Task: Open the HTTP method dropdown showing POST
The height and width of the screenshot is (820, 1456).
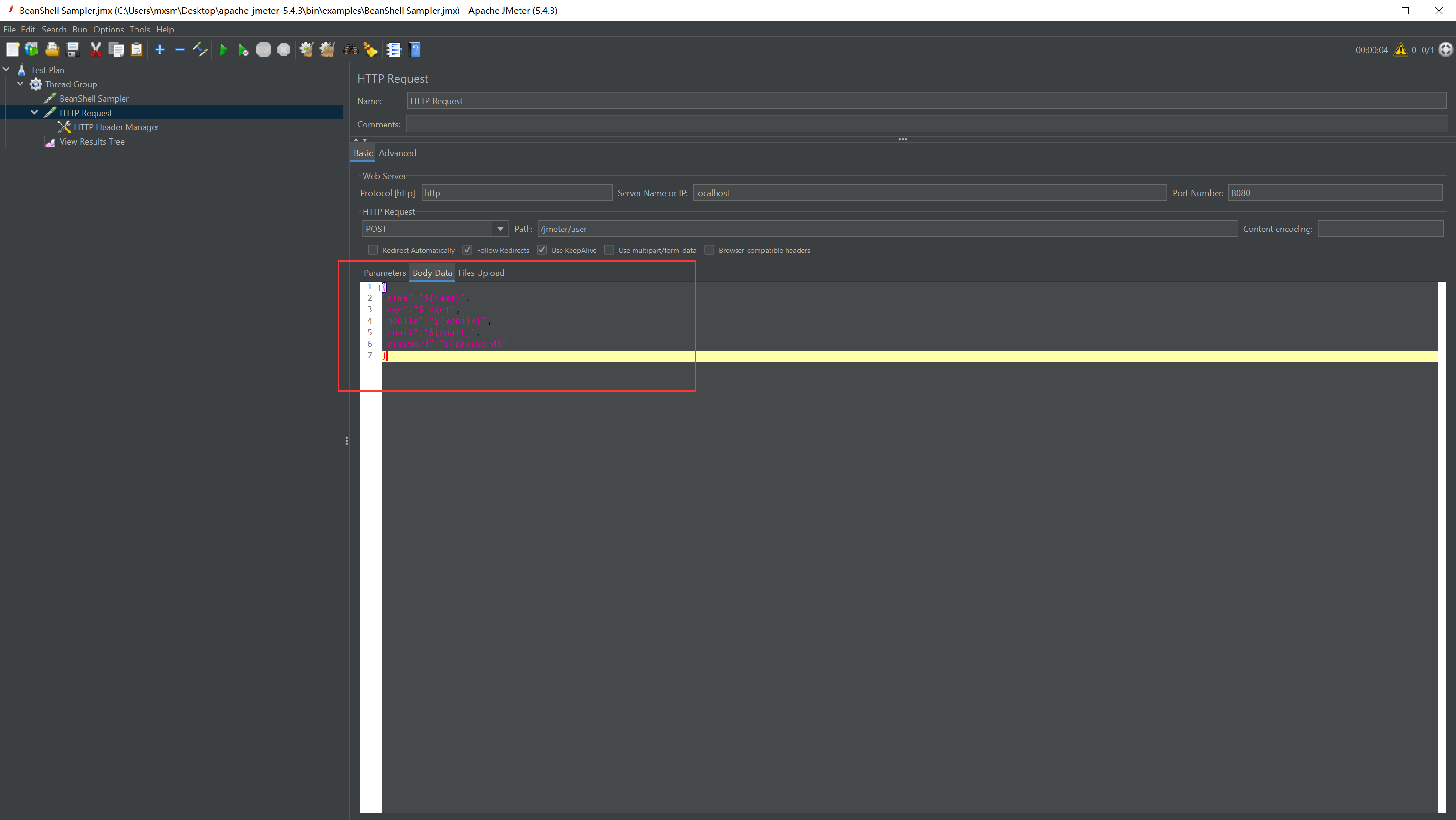Action: point(500,229)
